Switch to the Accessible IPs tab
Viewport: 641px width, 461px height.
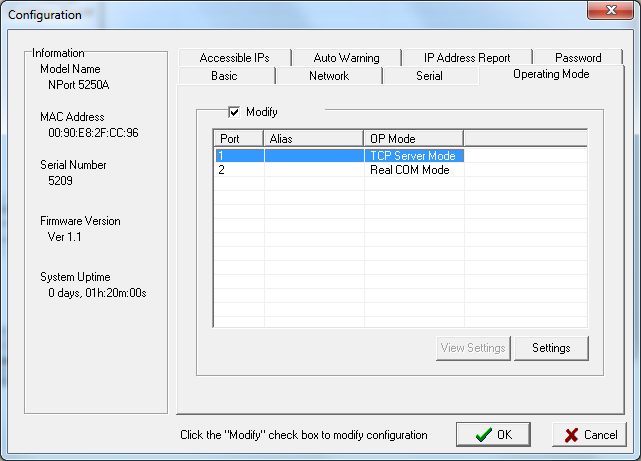[234, 58]
